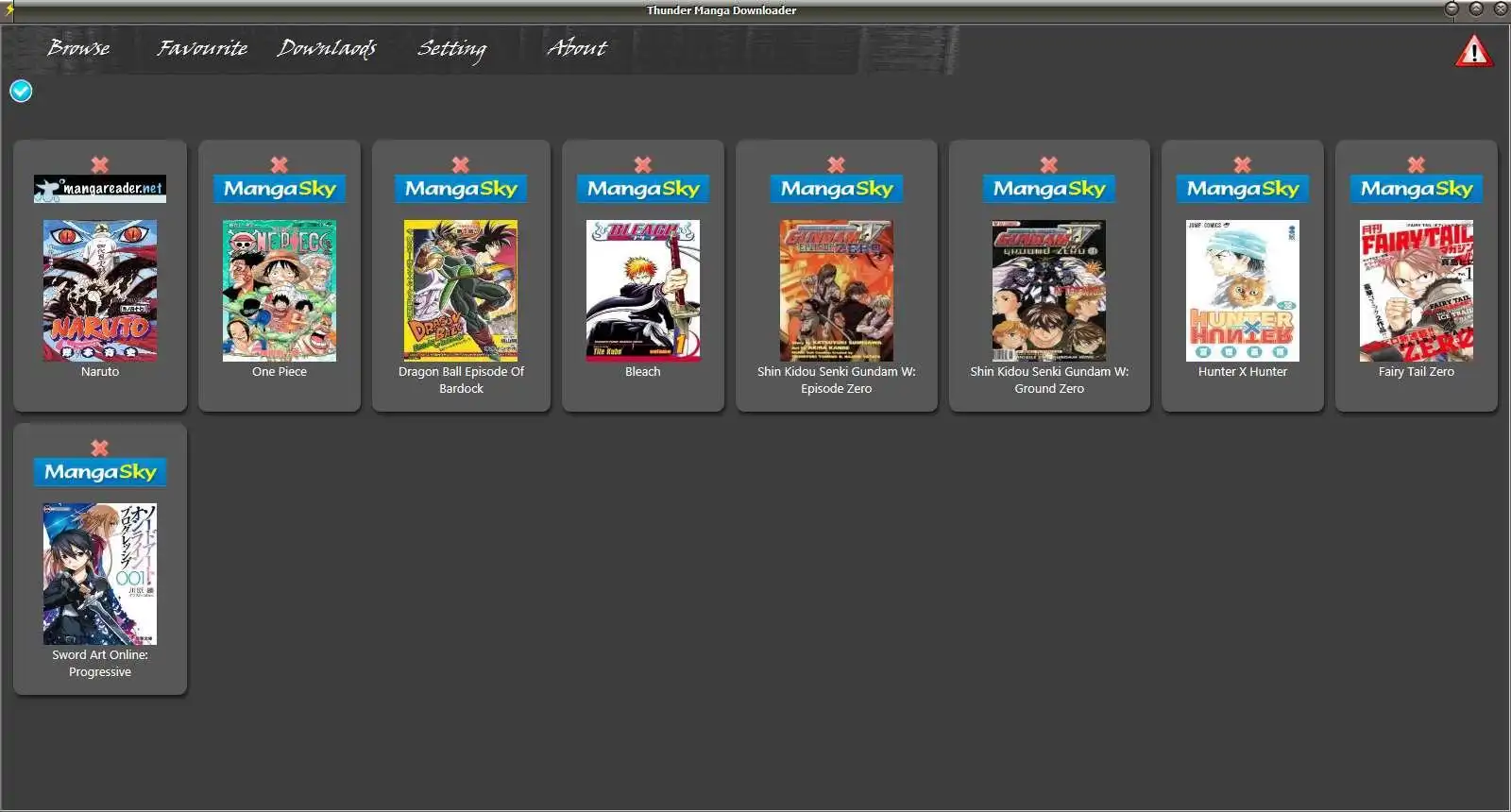Open the Browse tab
The width and height of the screenshot is (1511, 812).
78,47
